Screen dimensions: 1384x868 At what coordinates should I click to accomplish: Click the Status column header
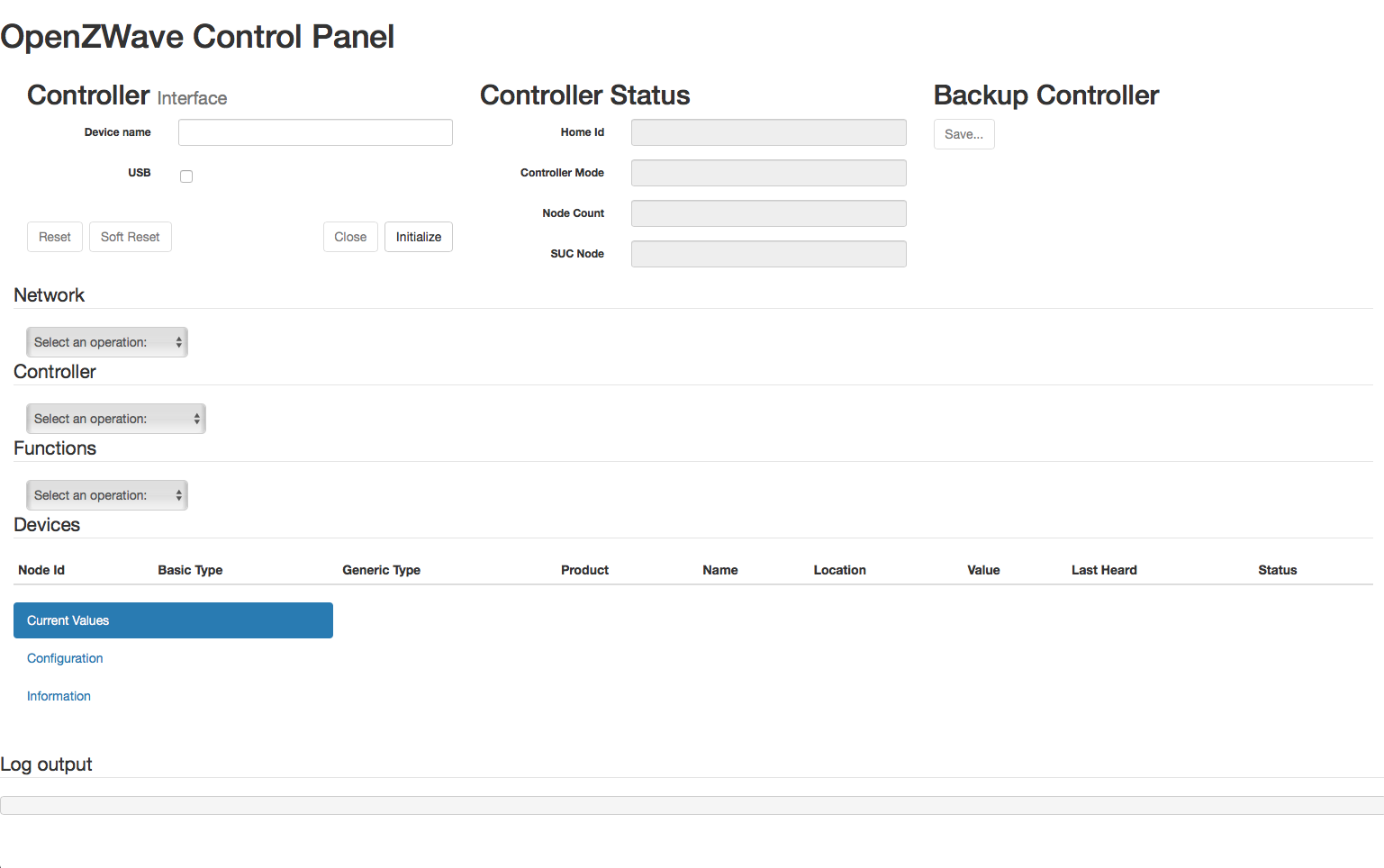pyautogui.click(x=1278, y=570)
